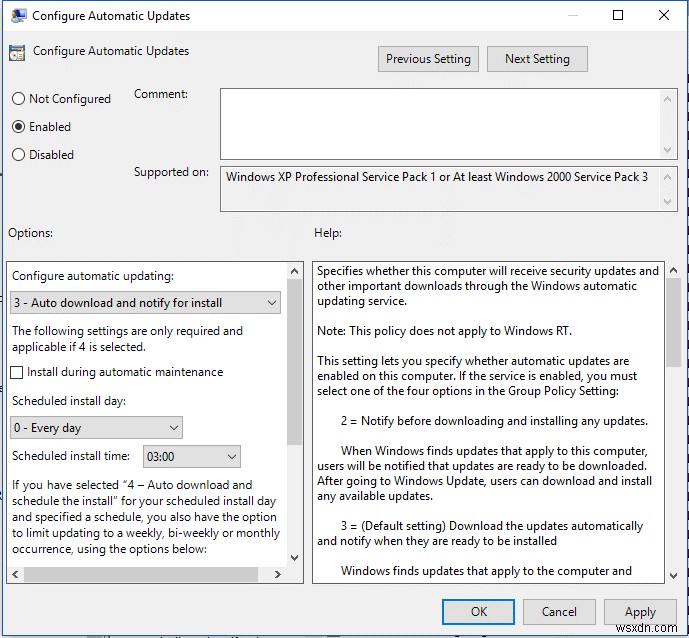Click inside the Comment text box
Image resolution: width=689 pixels, height=638 pixels.
click(440, 124)
